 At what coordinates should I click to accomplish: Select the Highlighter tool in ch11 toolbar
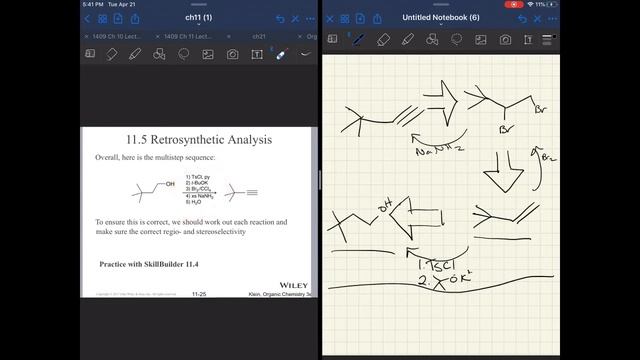[x=135, y=54]
